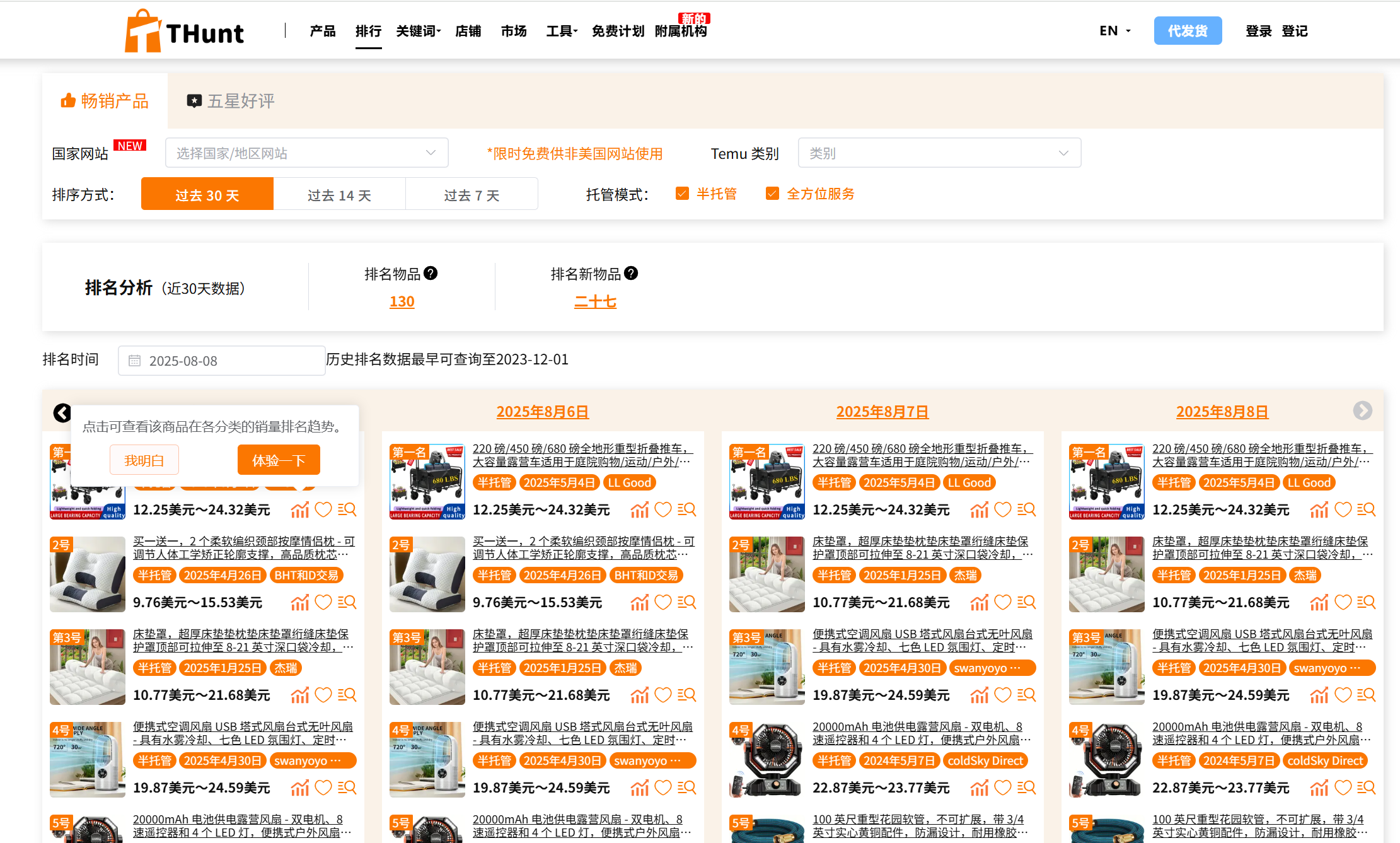Image resolution: width=1400 pixels, height=843 pixels.
Task: Search similar for Aug 8 rank 1 product
Action: coord(1367,509)
